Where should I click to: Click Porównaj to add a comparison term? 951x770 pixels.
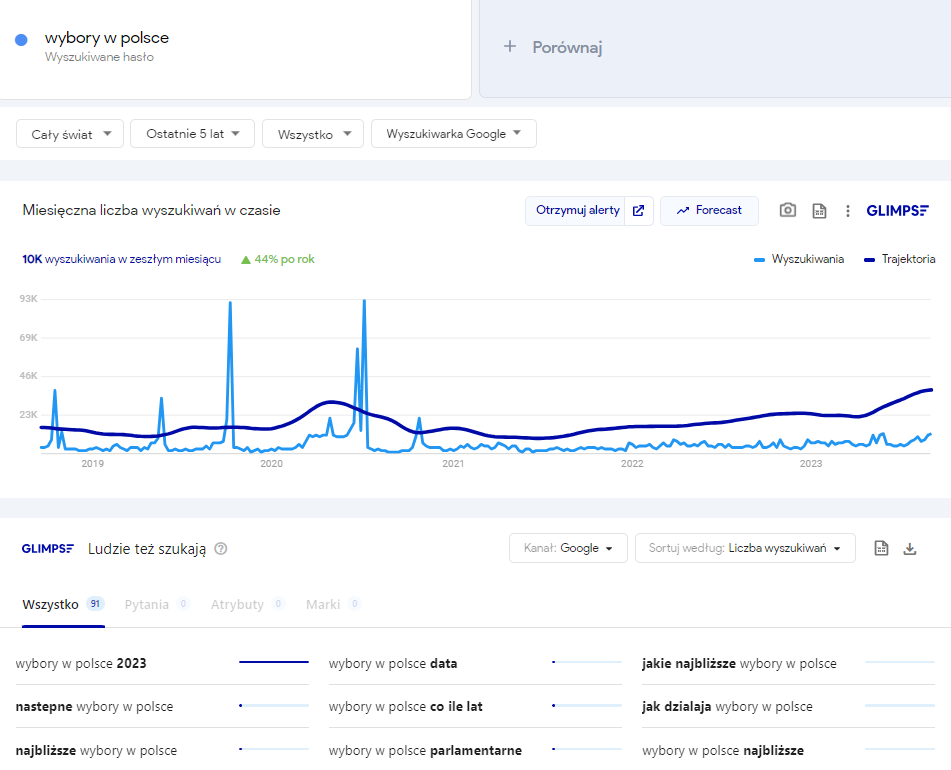[x=567, y=47]
